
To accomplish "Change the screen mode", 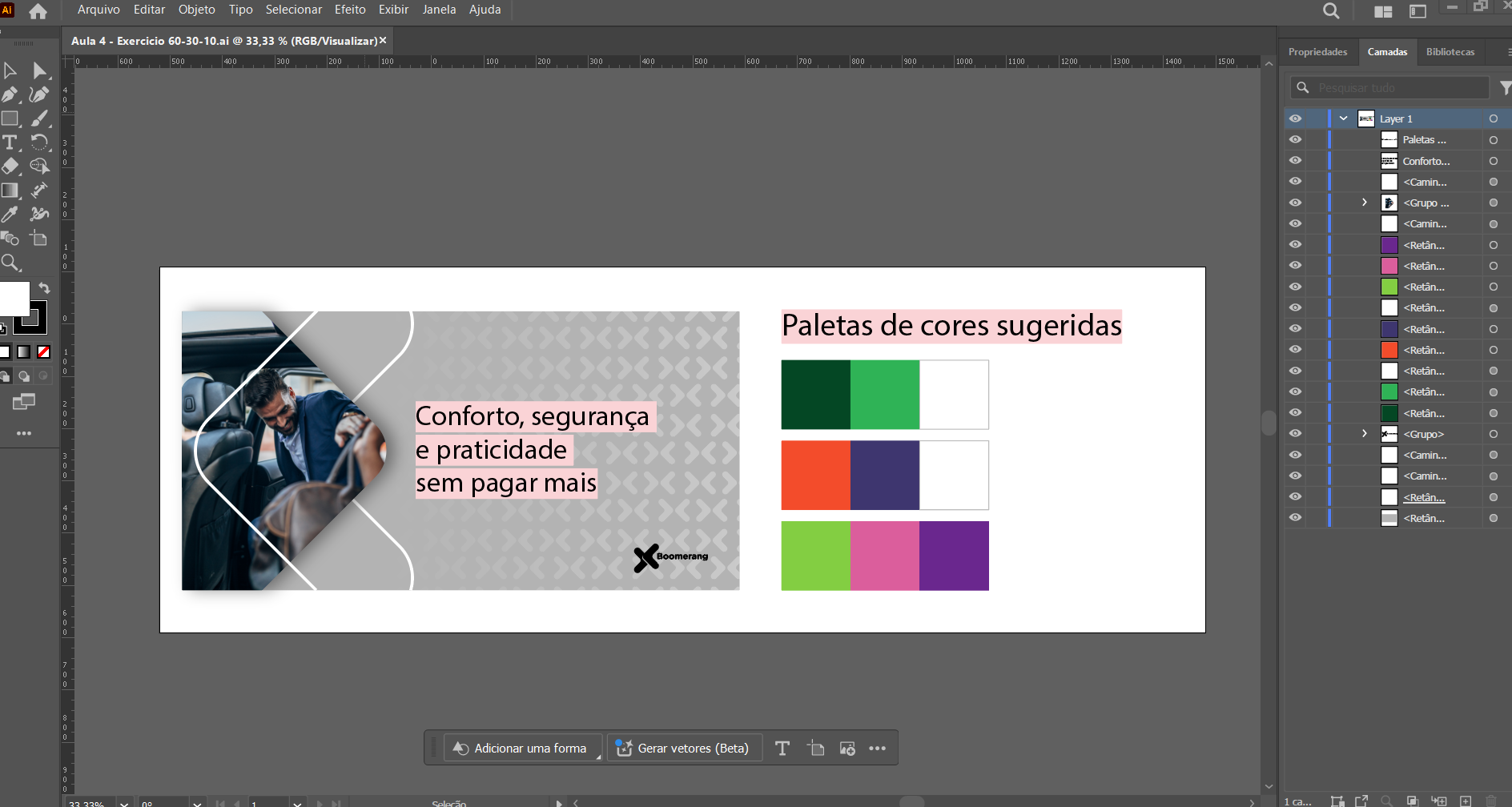I will click(24, 402).
